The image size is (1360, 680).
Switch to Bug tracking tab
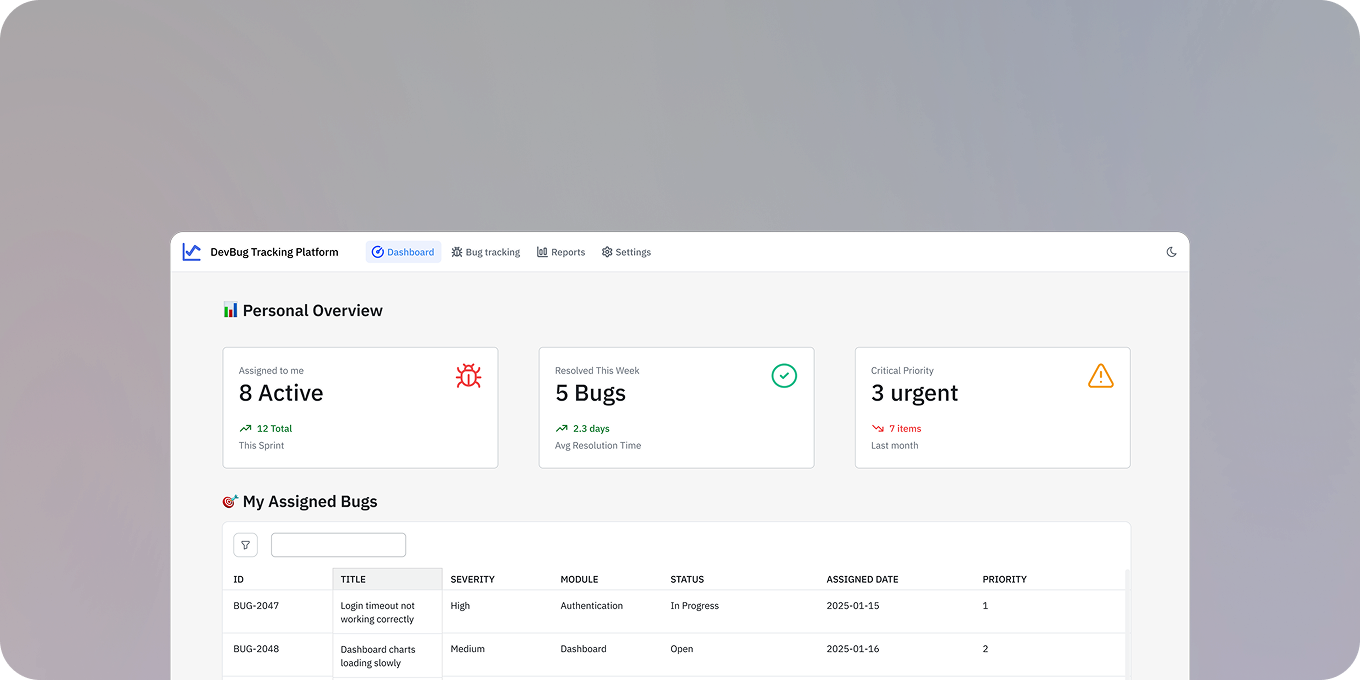[x=486, y=252]
